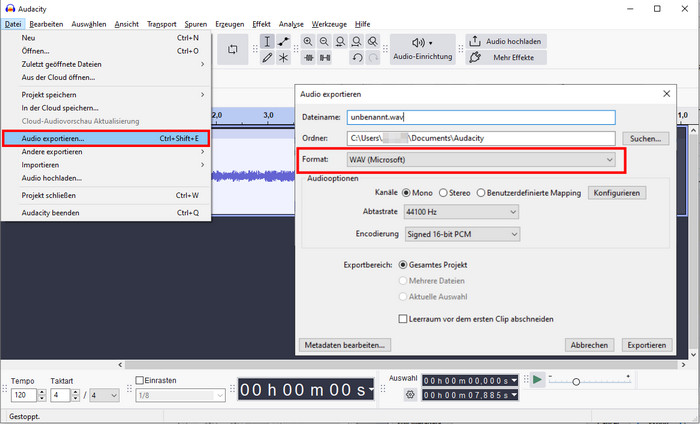This screenshot has height=424, width=700.
Task: Click the Konfigurieren button
Action: click(617, 193)
